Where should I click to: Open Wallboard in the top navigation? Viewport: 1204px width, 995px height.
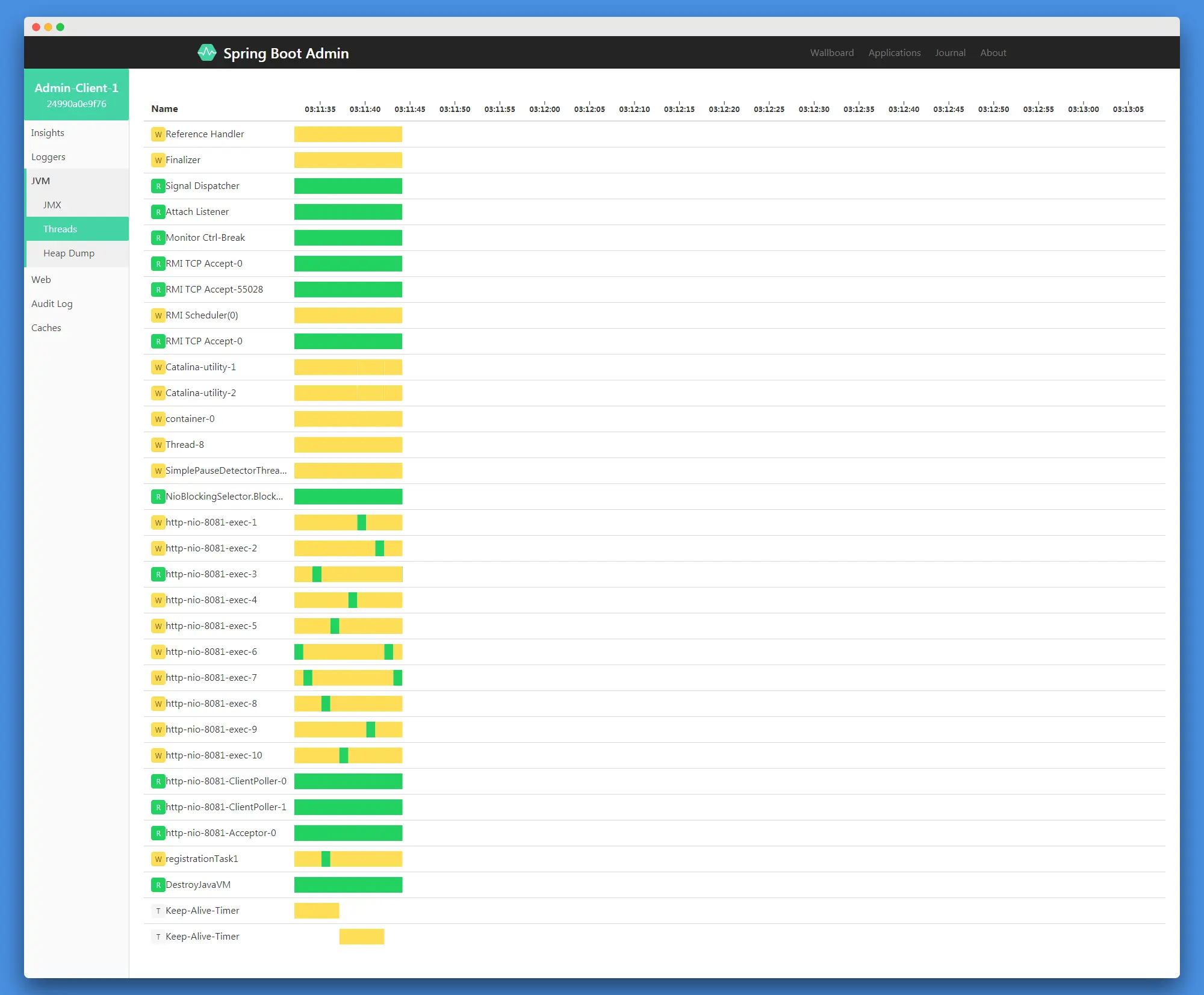tap(831, 53)
